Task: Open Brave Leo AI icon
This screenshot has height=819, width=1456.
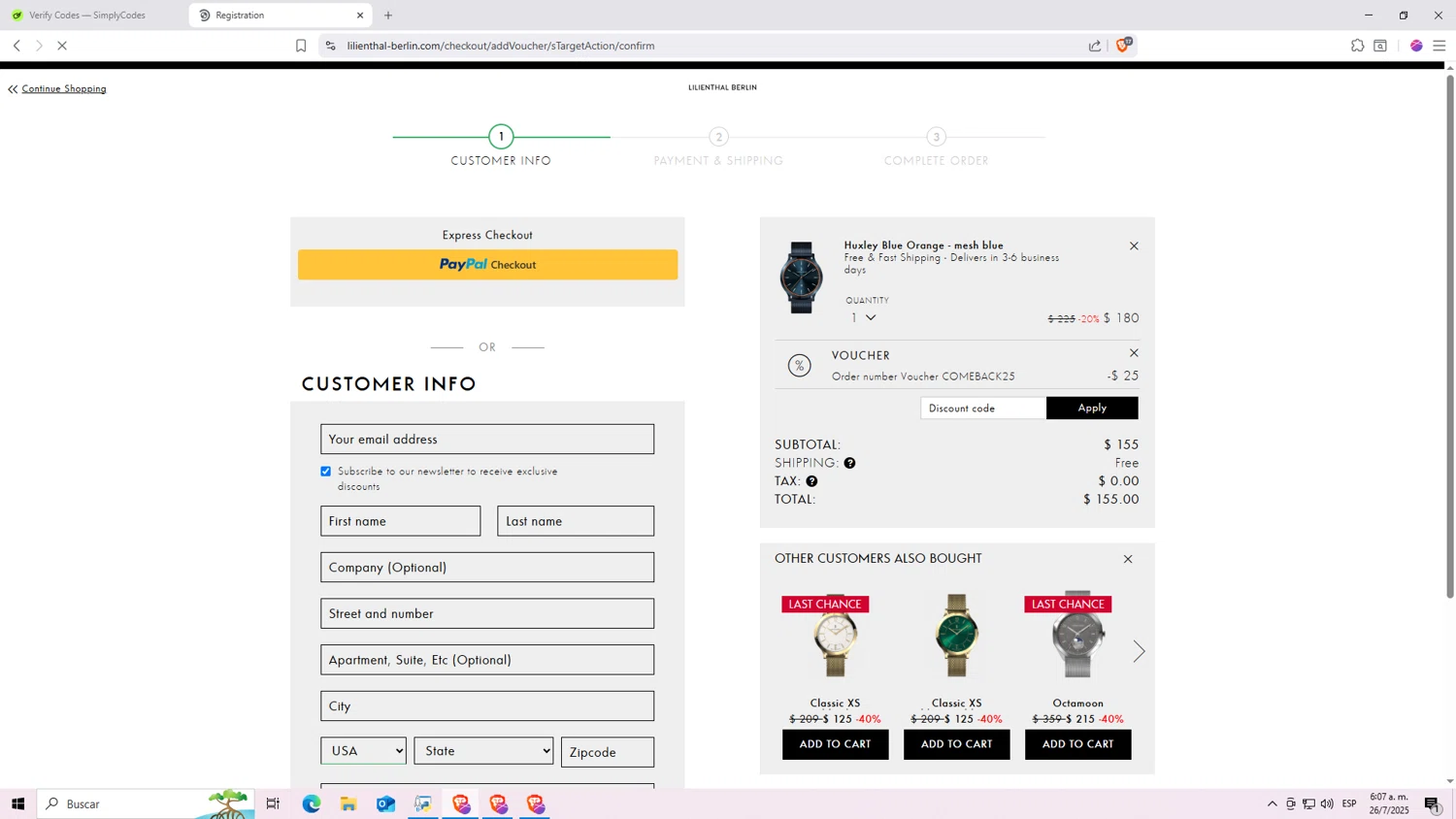Action: 1416,46
